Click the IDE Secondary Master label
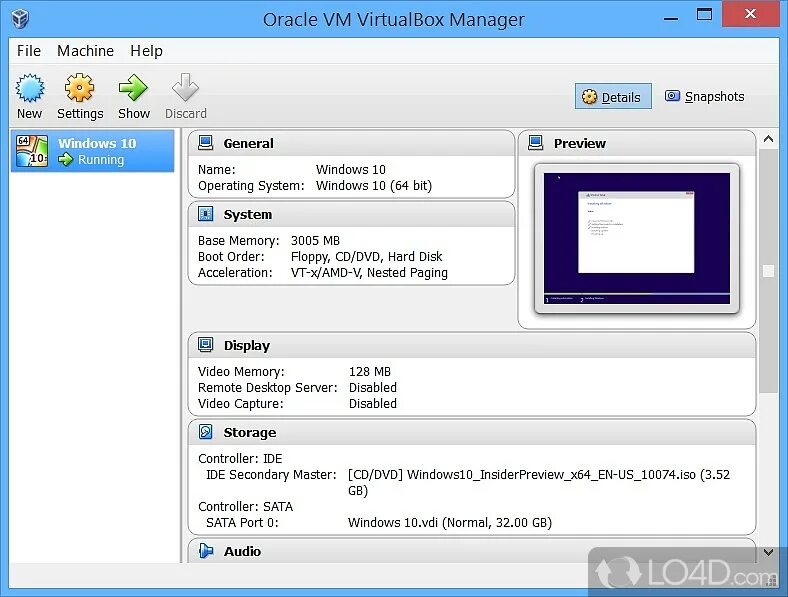The height and width of the screenshot is (597, 788). [x=271, y=475]
